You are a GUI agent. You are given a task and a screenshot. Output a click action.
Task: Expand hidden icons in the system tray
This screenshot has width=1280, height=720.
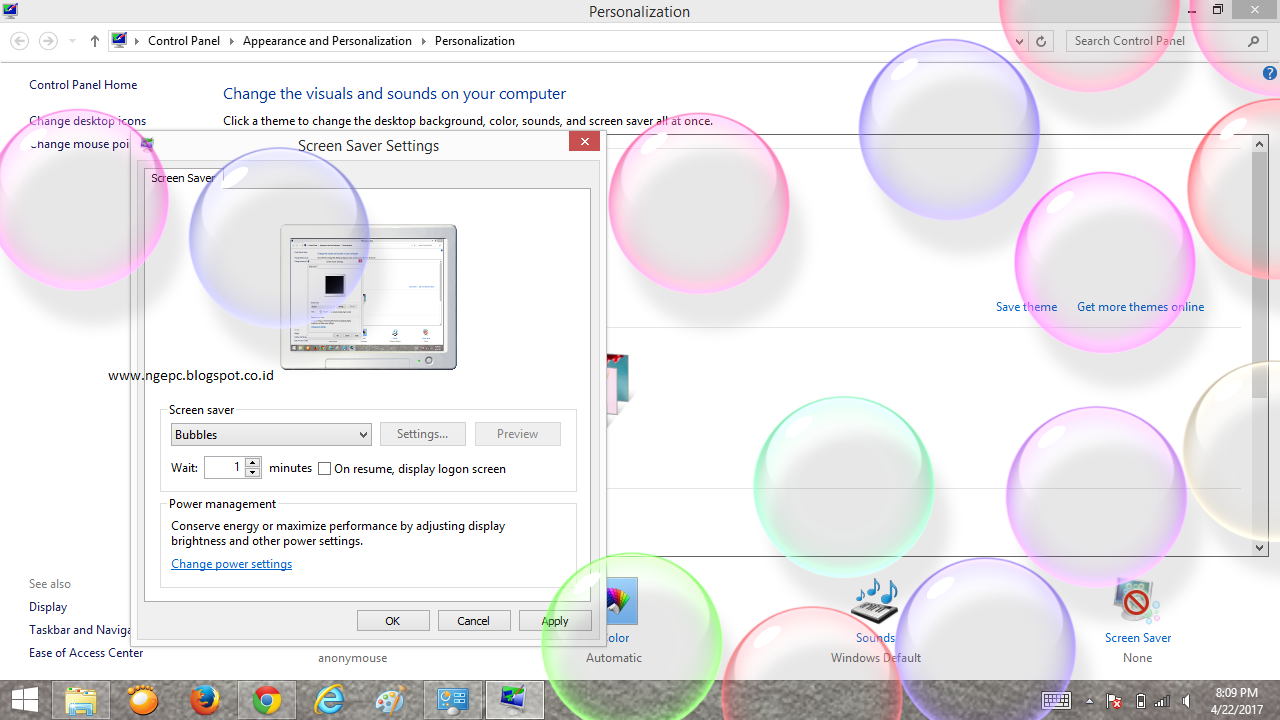click(1089, 700)
